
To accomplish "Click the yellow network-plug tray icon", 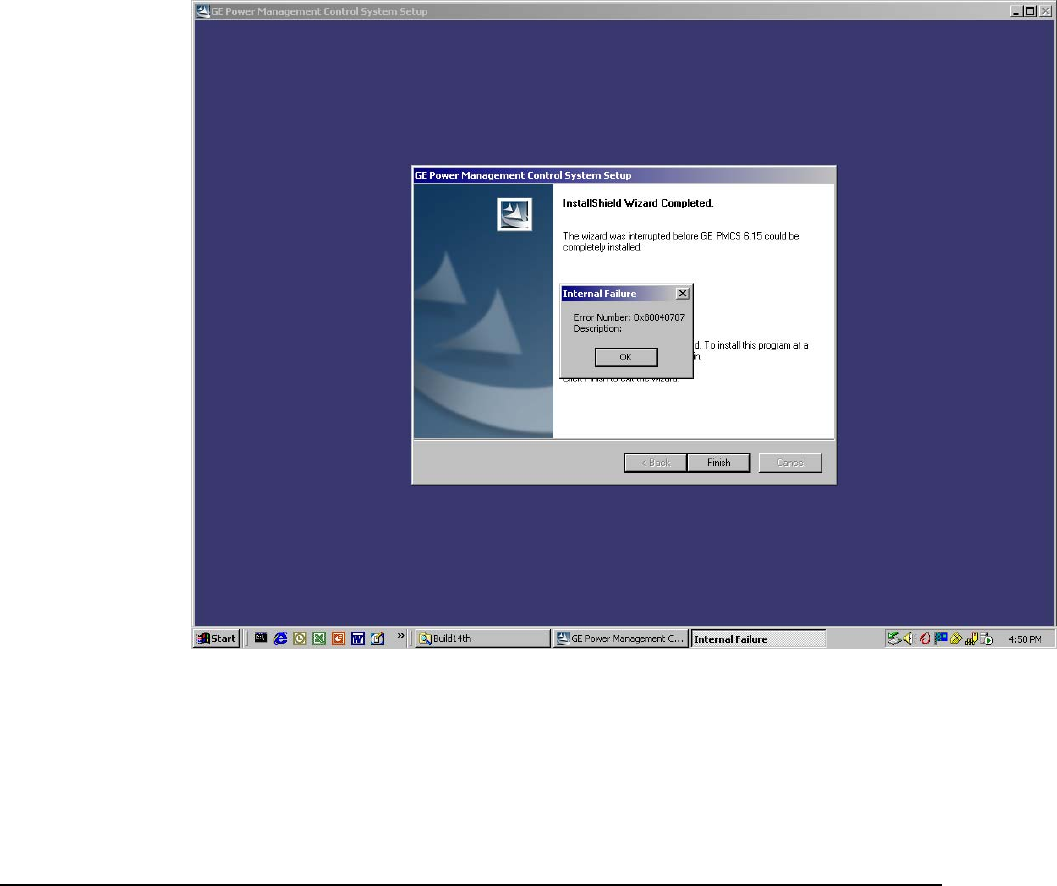I will (971, 639).
